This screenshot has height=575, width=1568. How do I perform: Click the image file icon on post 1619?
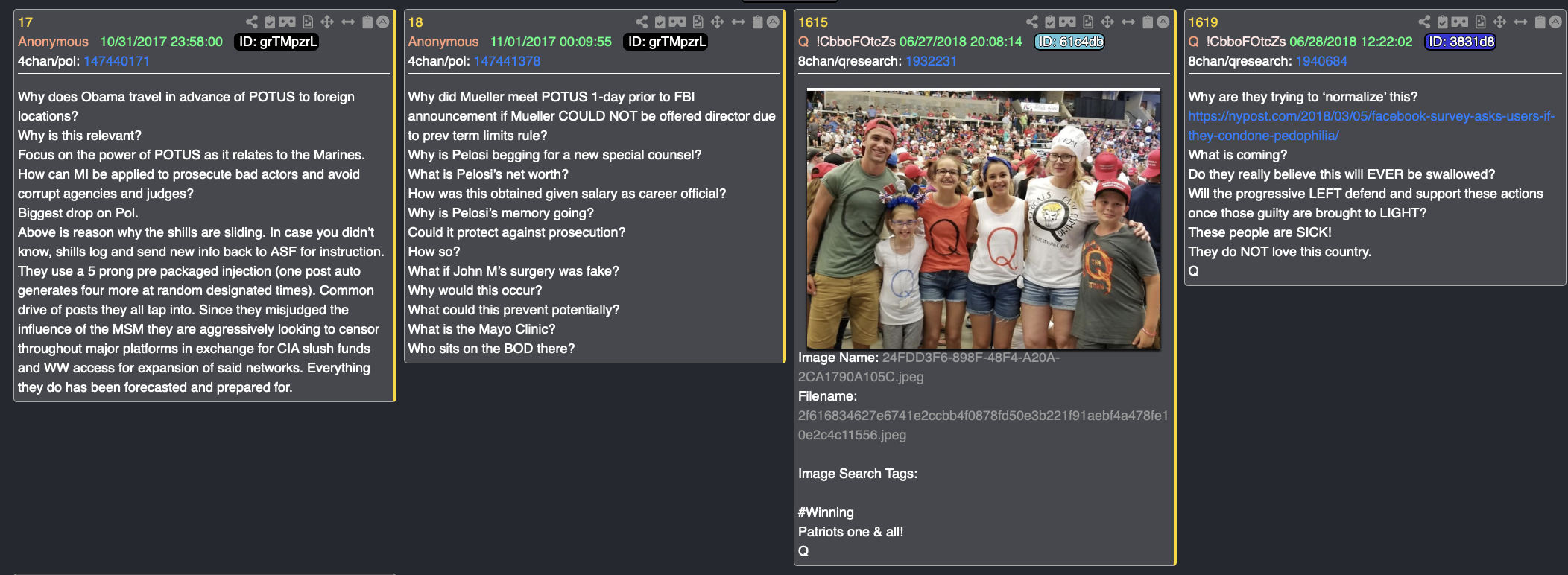click(x=1480, y=22)
